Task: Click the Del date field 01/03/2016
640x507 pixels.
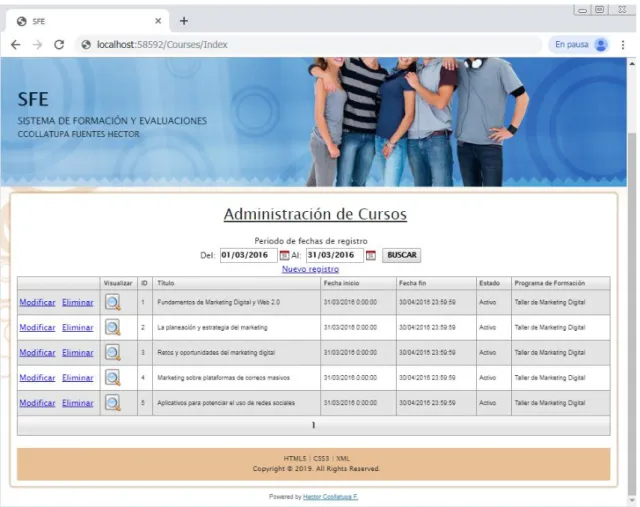Action: 249,255
